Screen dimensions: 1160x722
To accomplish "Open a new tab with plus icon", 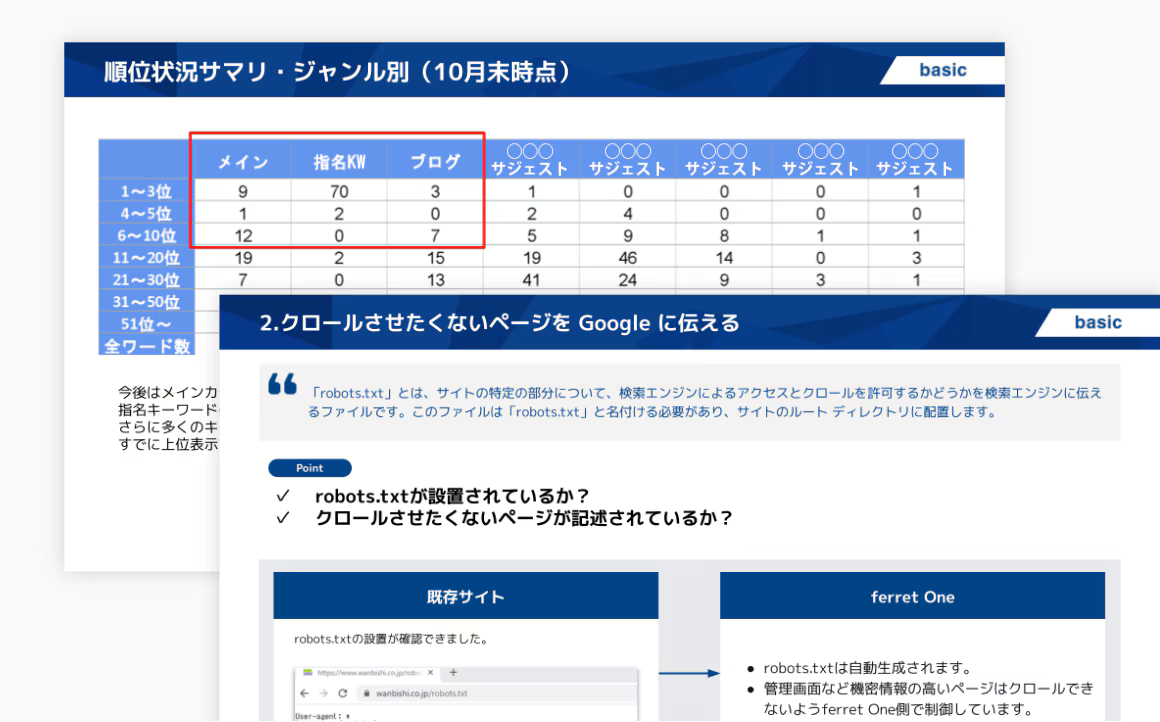I will coord(453,672).
